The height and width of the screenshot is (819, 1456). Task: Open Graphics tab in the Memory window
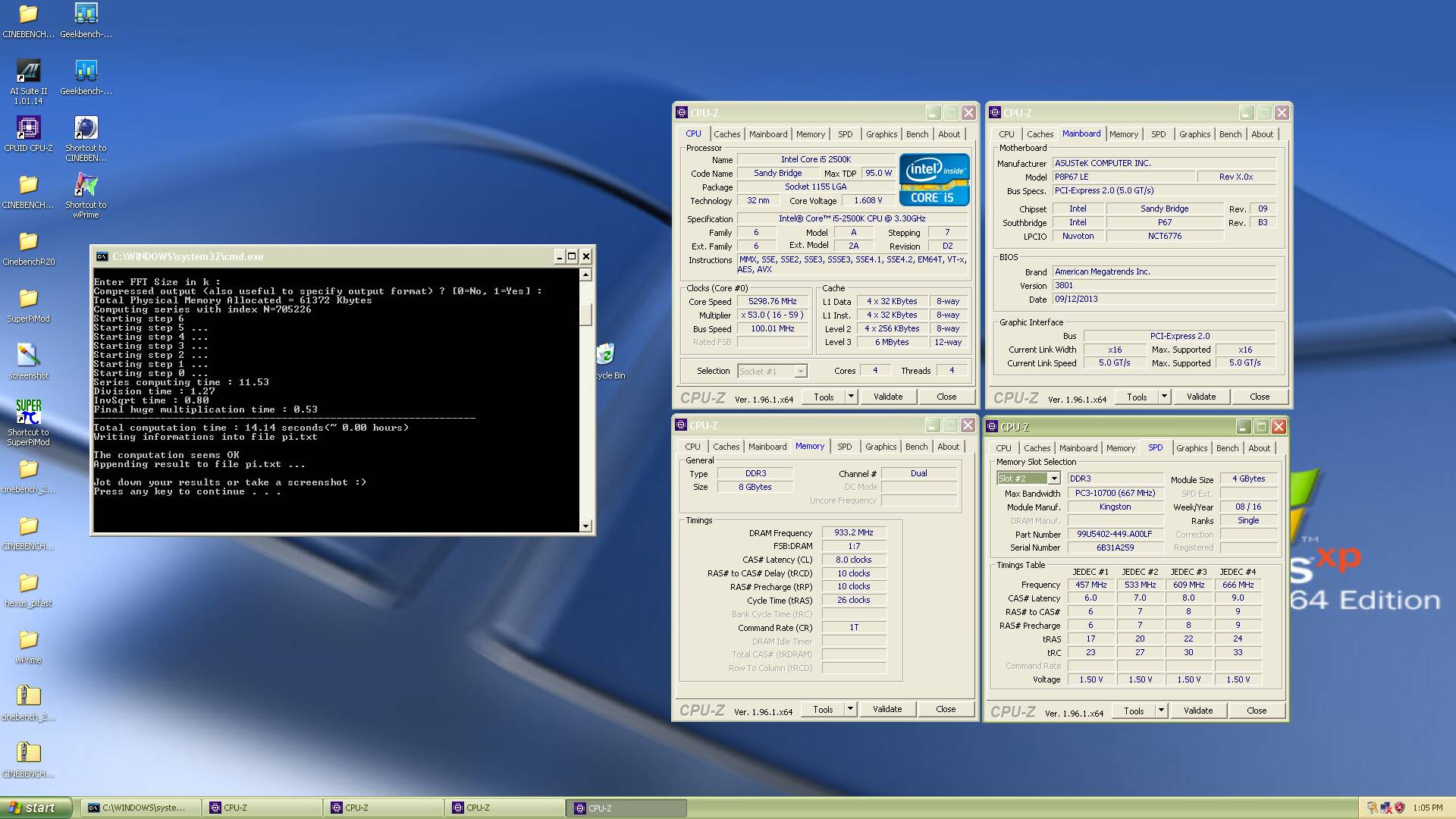[x=880, y=447]
